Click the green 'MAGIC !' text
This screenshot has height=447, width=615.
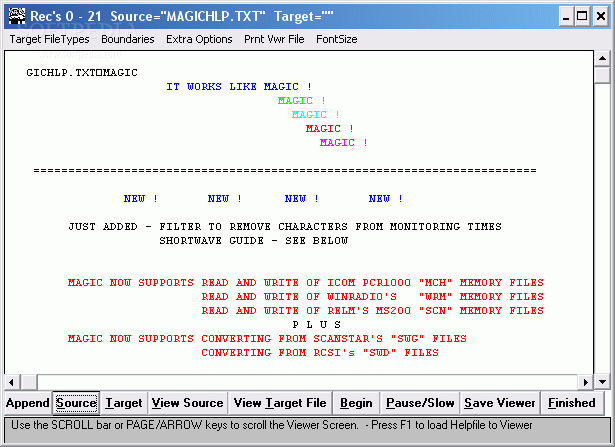point(301,101)
